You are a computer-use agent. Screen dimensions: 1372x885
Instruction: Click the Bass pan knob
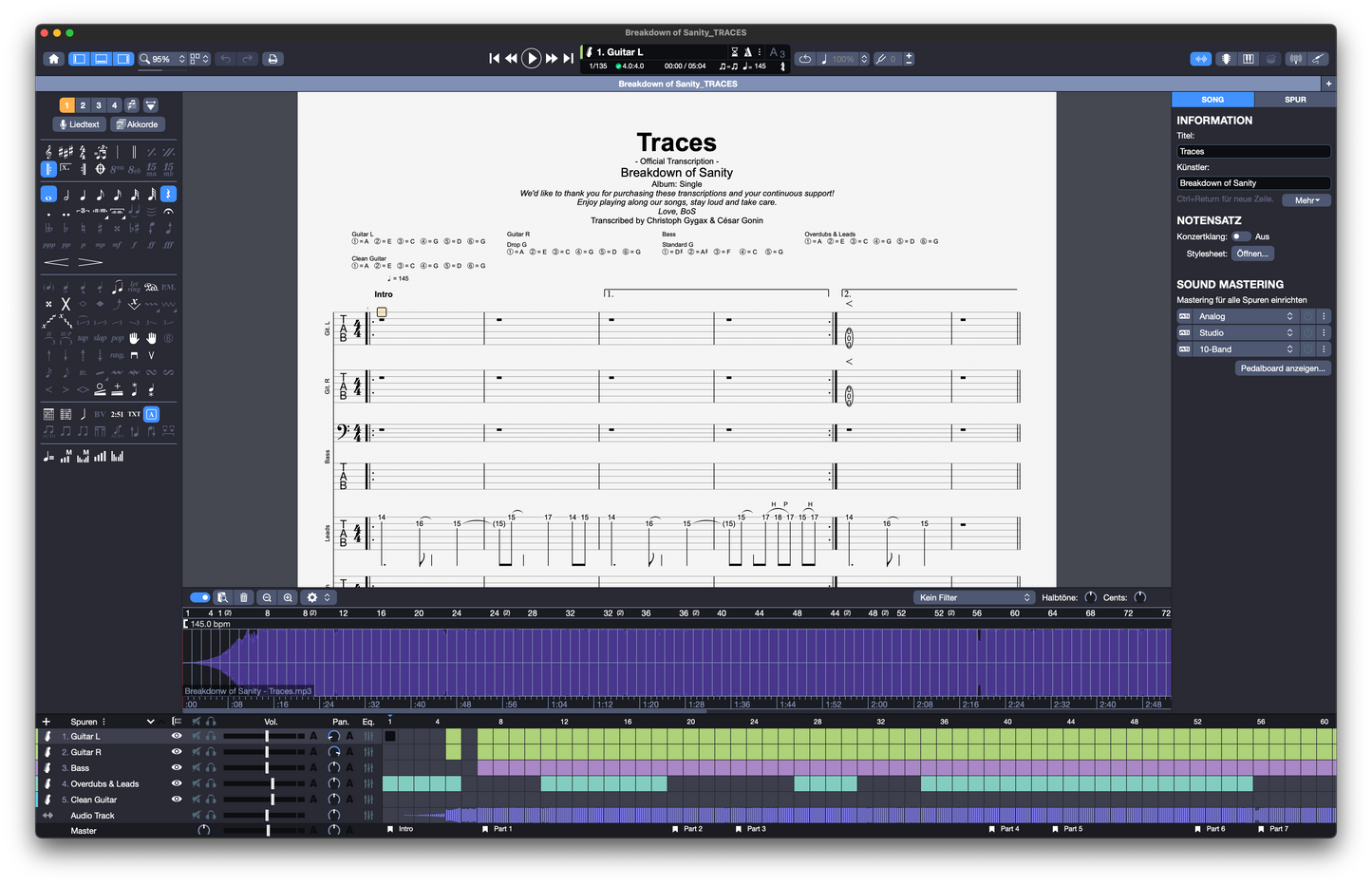click(x=333, y=768)
